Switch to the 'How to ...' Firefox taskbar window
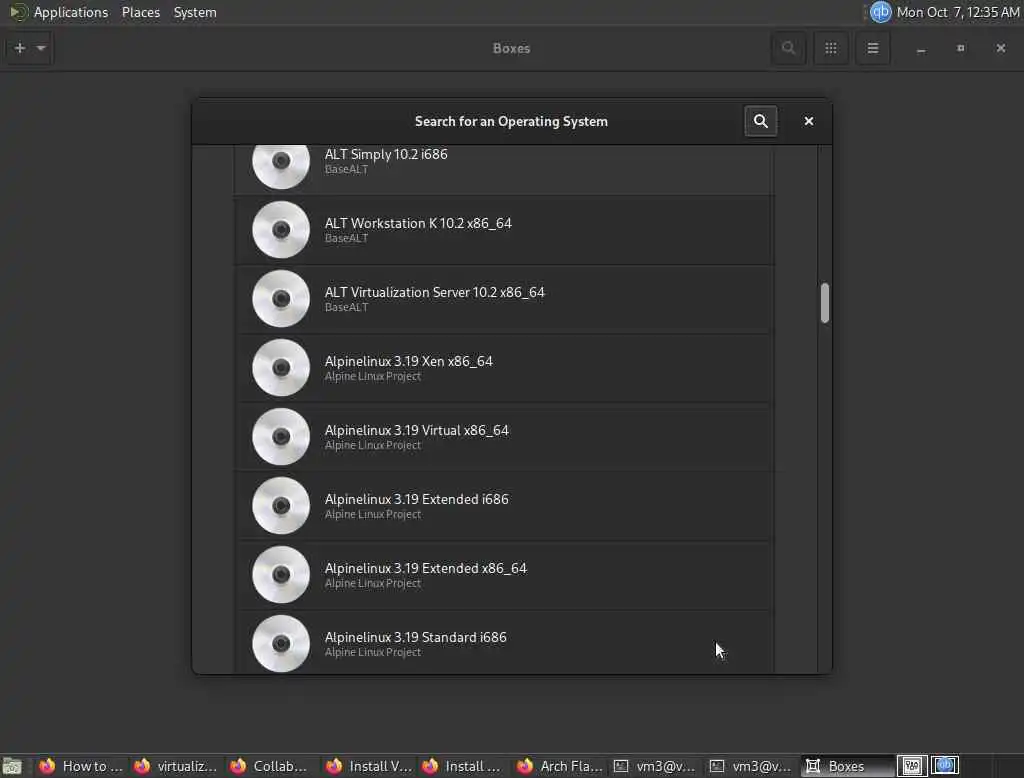 click(x=80, y=766)
